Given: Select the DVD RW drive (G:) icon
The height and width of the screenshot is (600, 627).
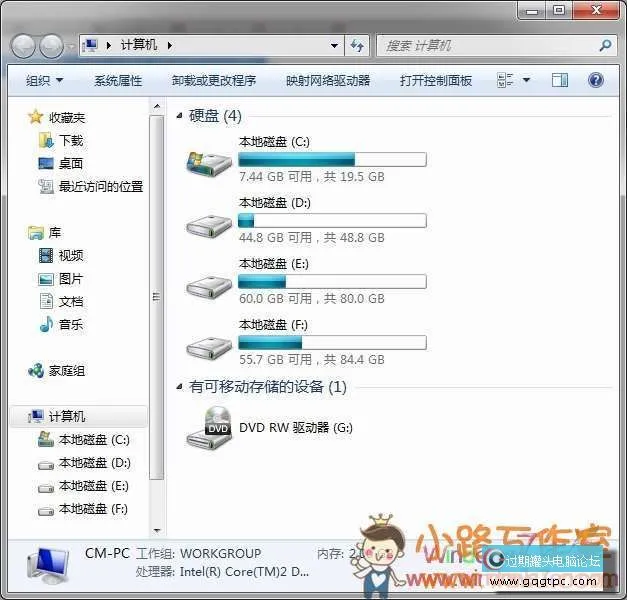Looking at the screenshot, I should coord(209,428).
